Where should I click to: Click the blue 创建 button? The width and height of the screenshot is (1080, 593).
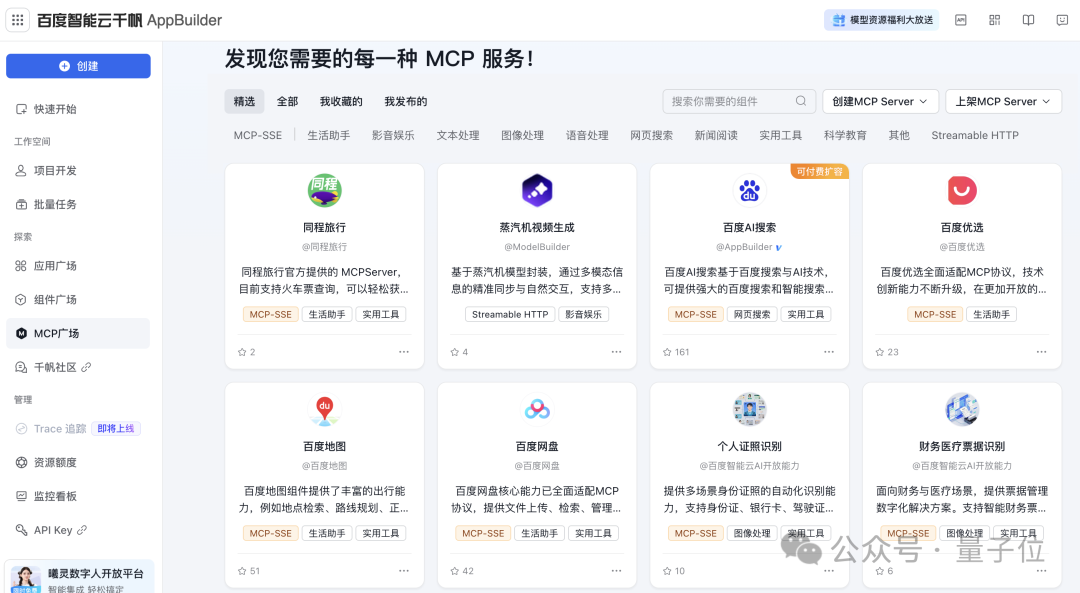pos(78,66)
